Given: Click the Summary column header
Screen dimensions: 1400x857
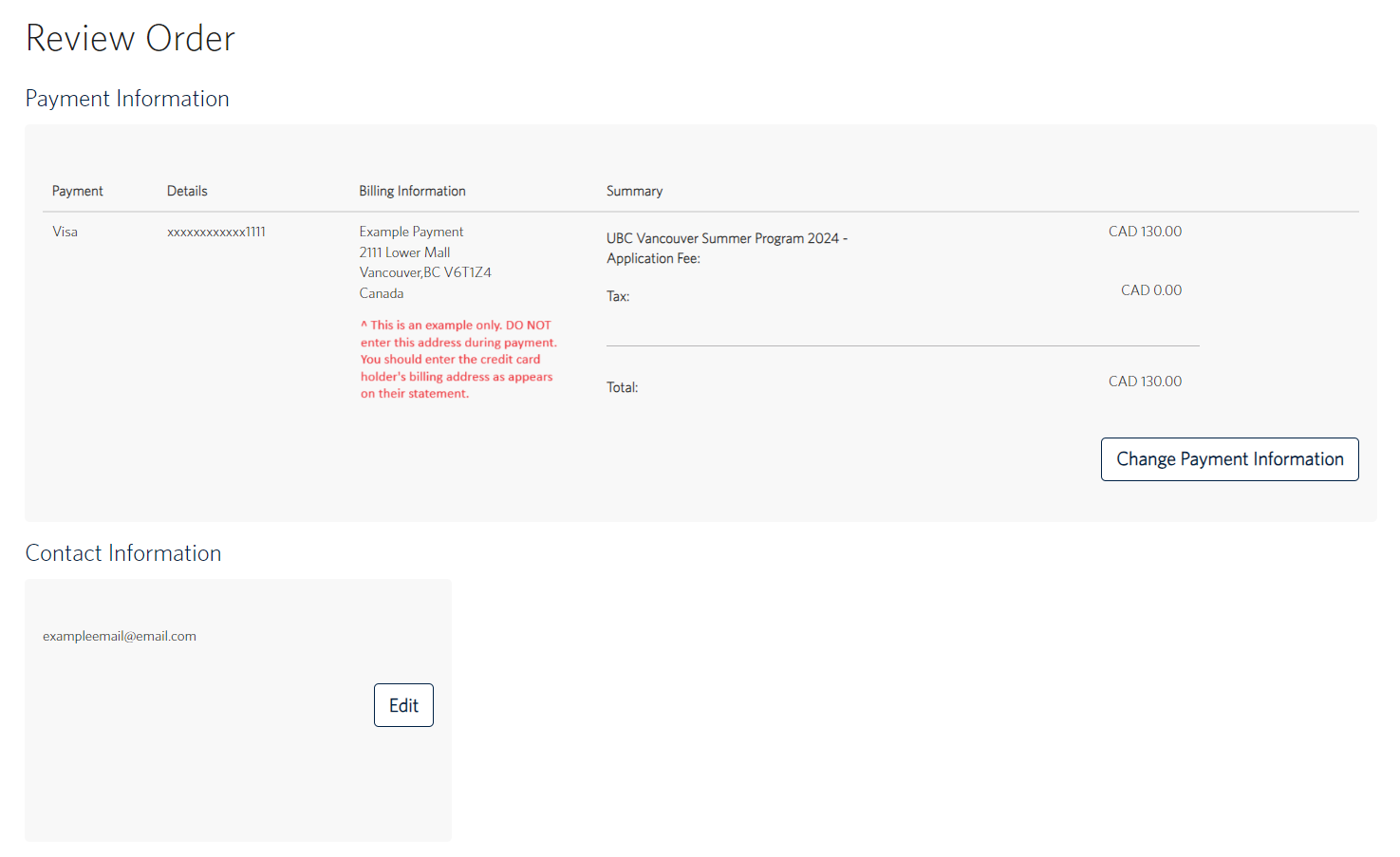Looking at the screenshot, I should click(634, 191).
